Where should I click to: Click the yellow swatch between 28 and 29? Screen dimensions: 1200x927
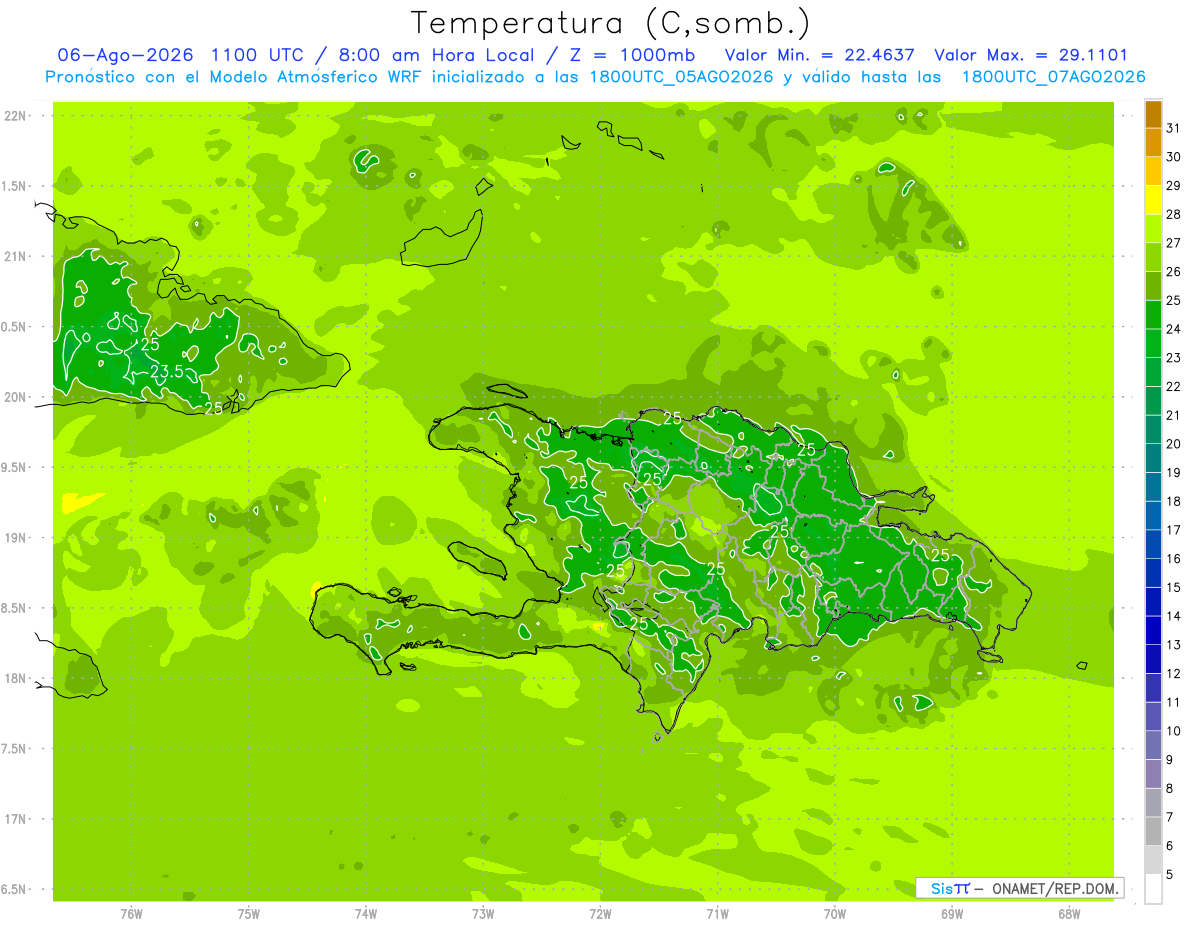(1153, 199)
